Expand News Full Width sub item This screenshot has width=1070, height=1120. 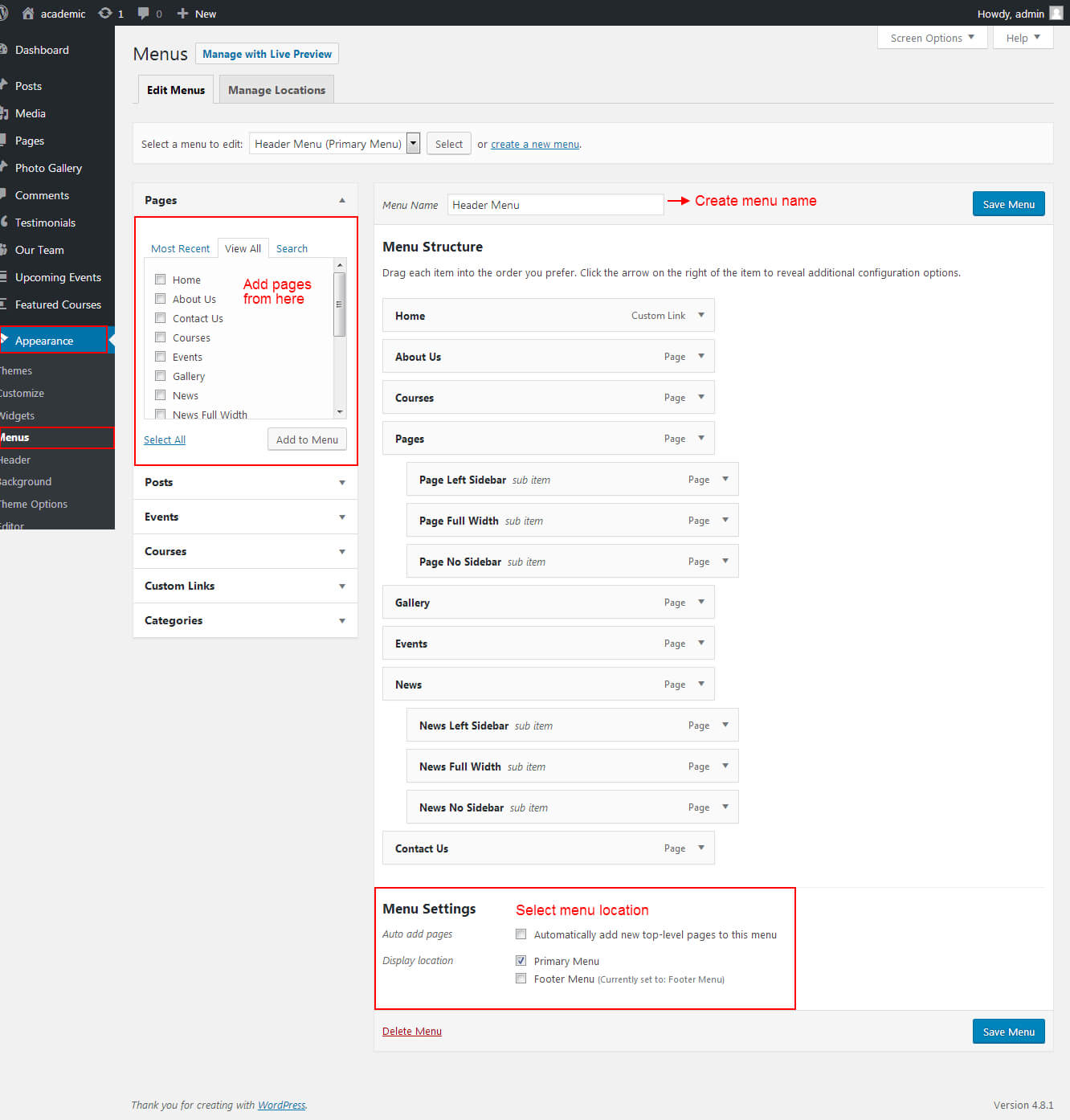click(725, 766)
